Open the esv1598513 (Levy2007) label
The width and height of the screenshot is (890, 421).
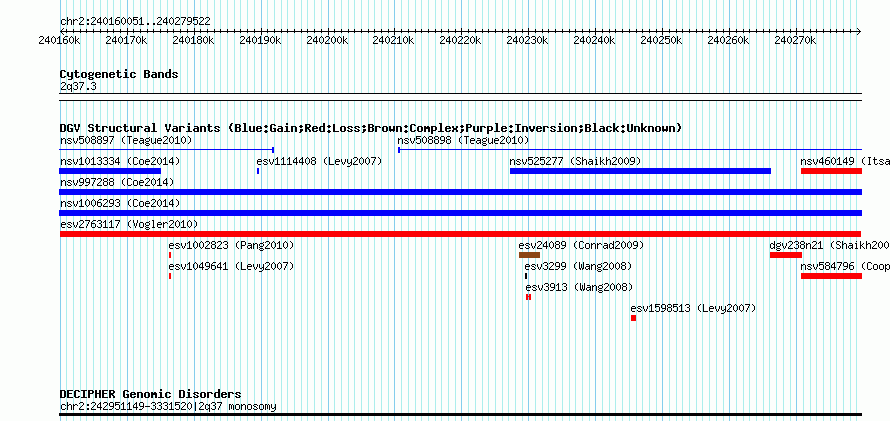(693, 308)
